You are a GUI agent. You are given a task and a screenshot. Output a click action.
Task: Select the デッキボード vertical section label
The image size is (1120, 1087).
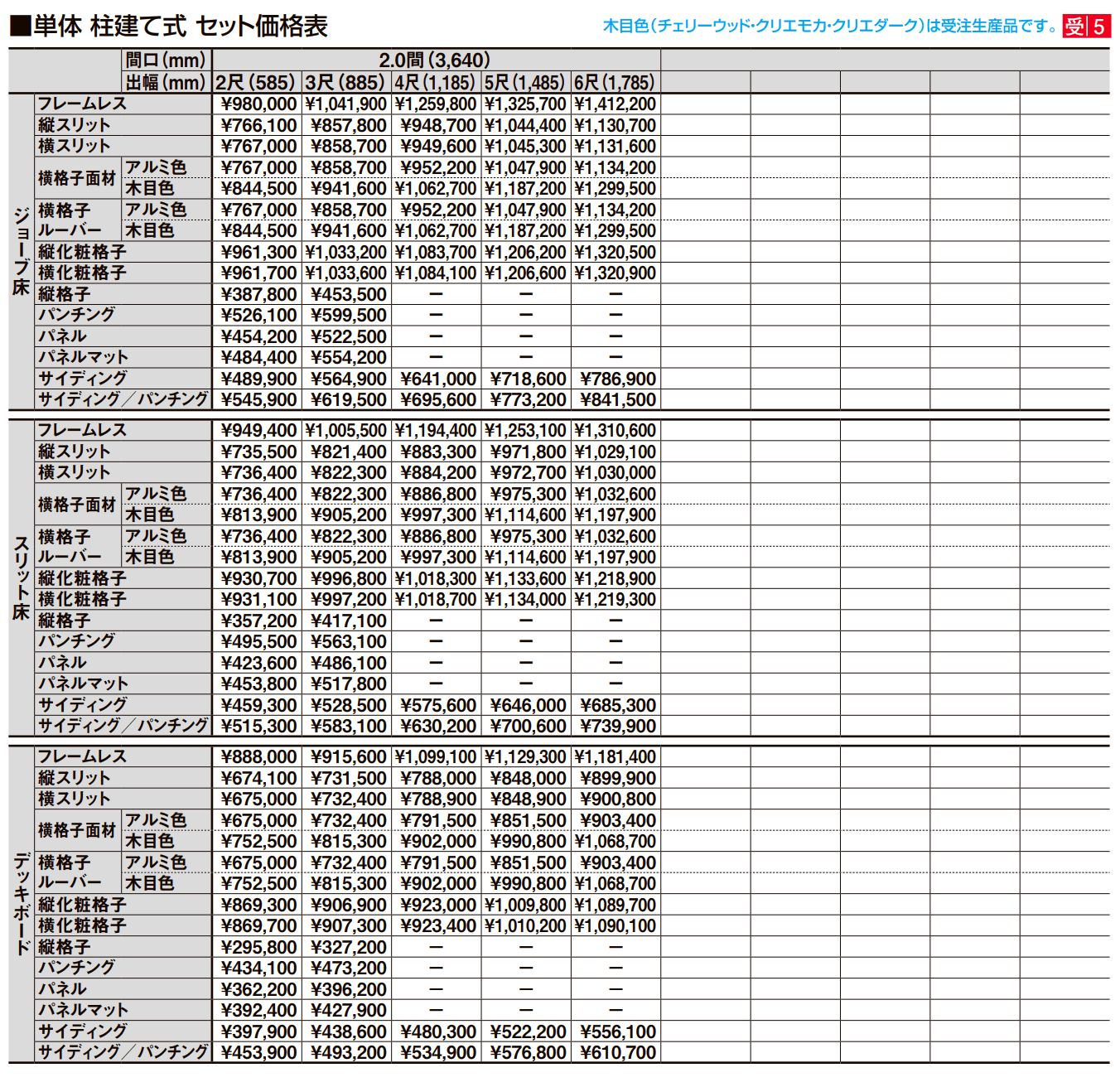coord(22,905)
